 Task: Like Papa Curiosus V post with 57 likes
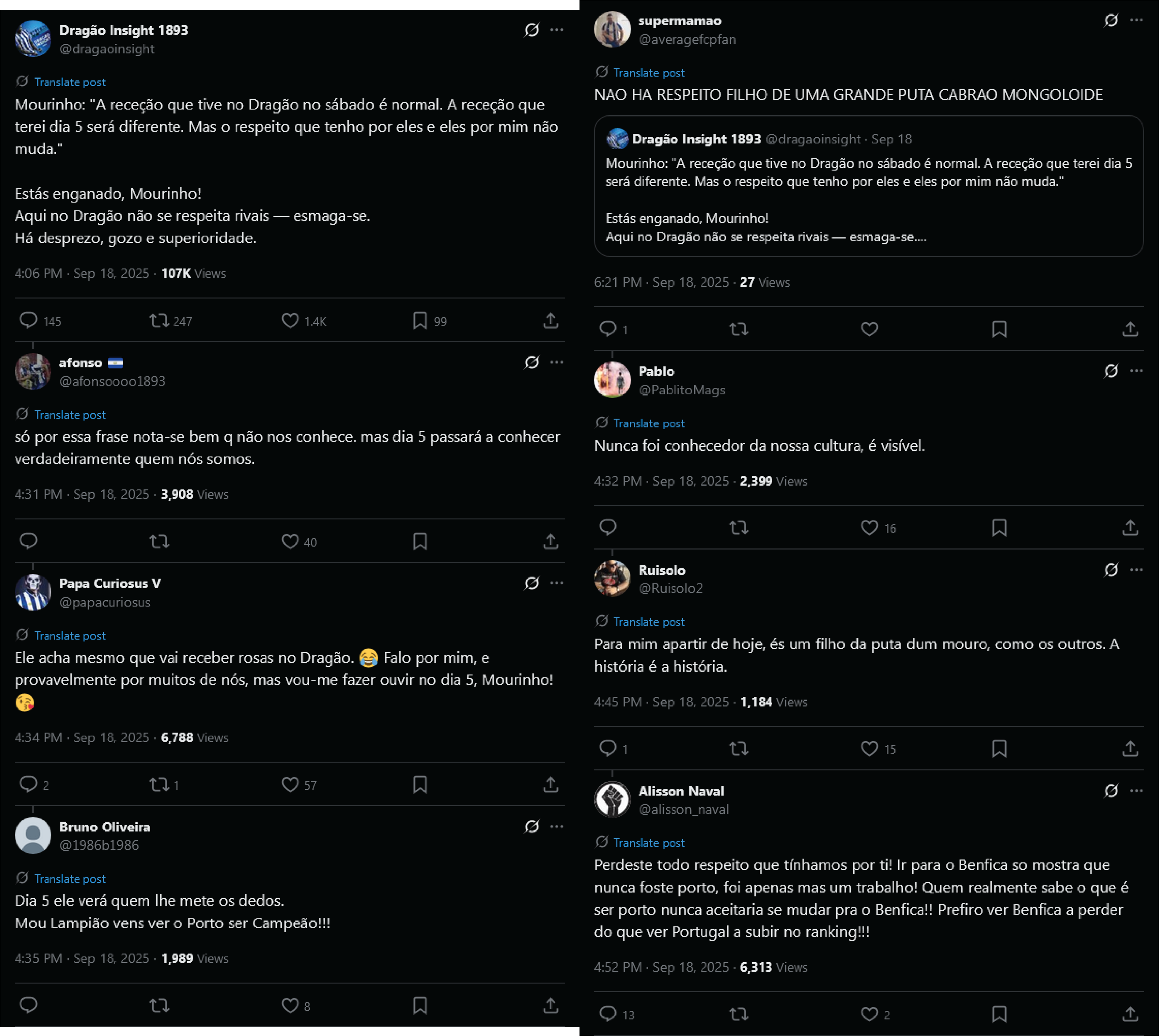(x=290, y=784)
